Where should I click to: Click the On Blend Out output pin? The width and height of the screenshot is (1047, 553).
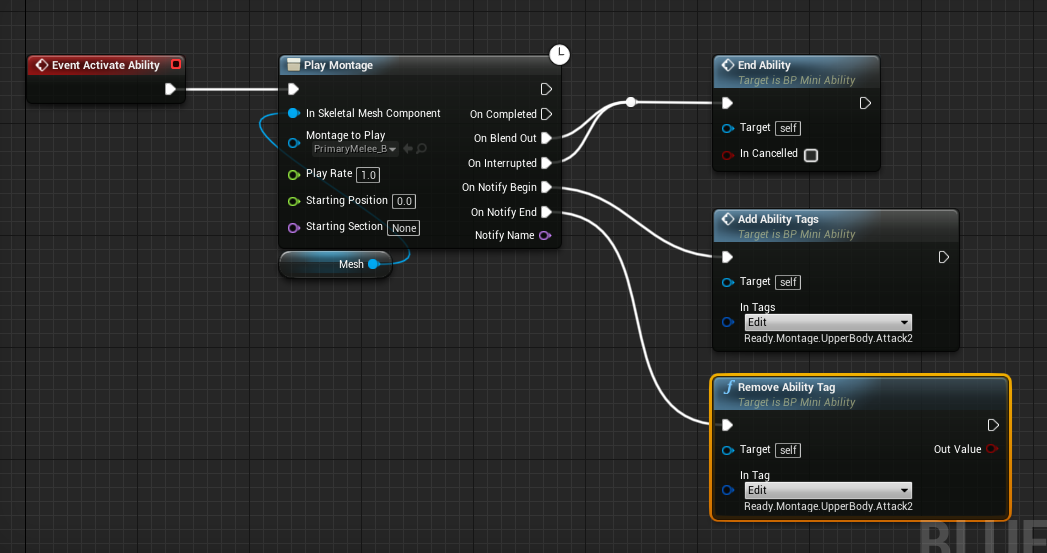tap(546, 138)
